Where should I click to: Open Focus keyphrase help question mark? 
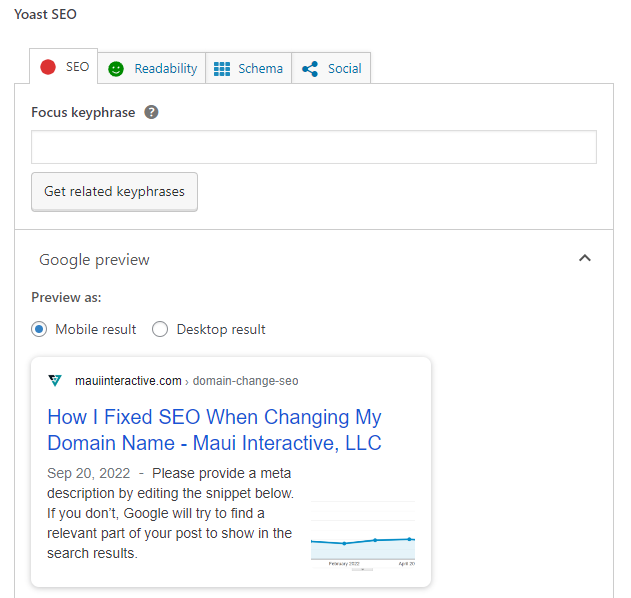151,112
